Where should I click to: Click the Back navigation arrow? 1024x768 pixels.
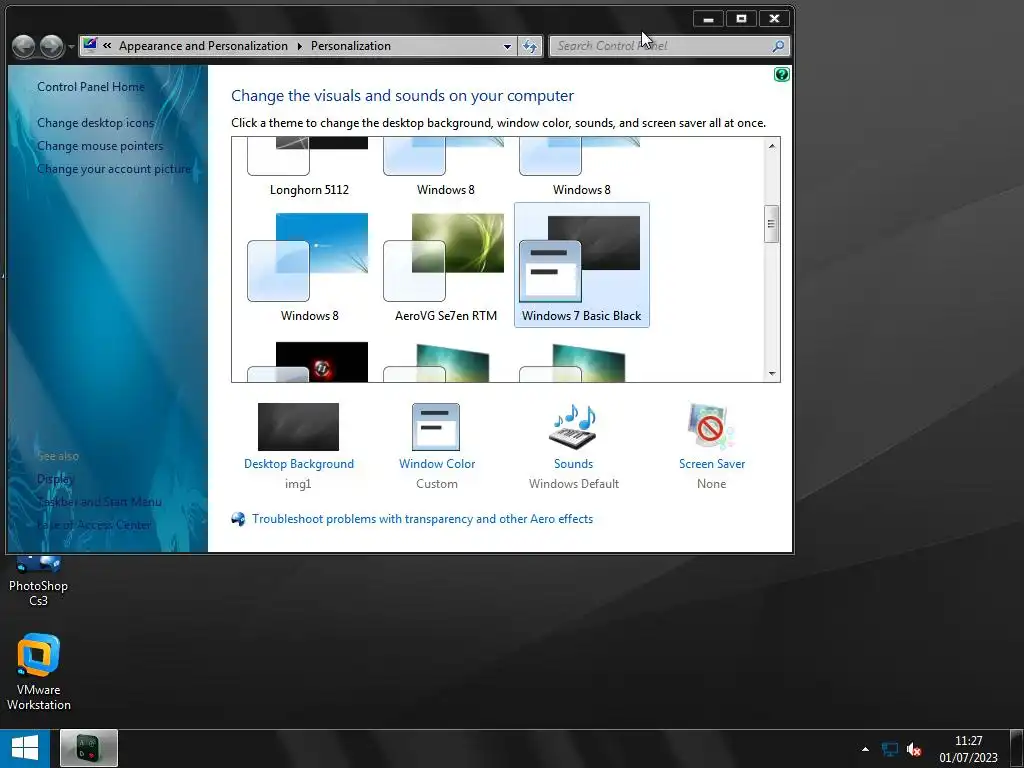pos(24,46)
